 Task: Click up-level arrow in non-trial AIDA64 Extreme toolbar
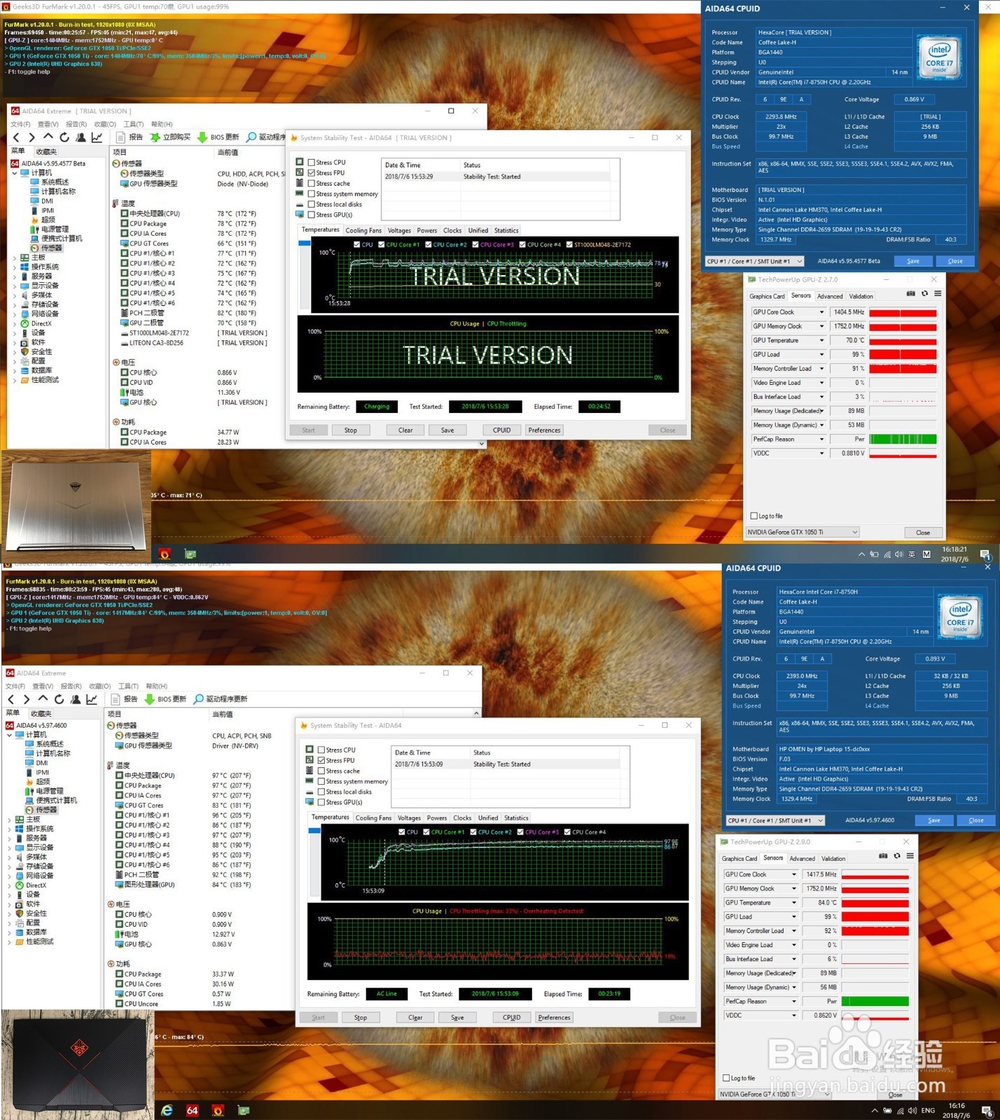pos(43,699)
